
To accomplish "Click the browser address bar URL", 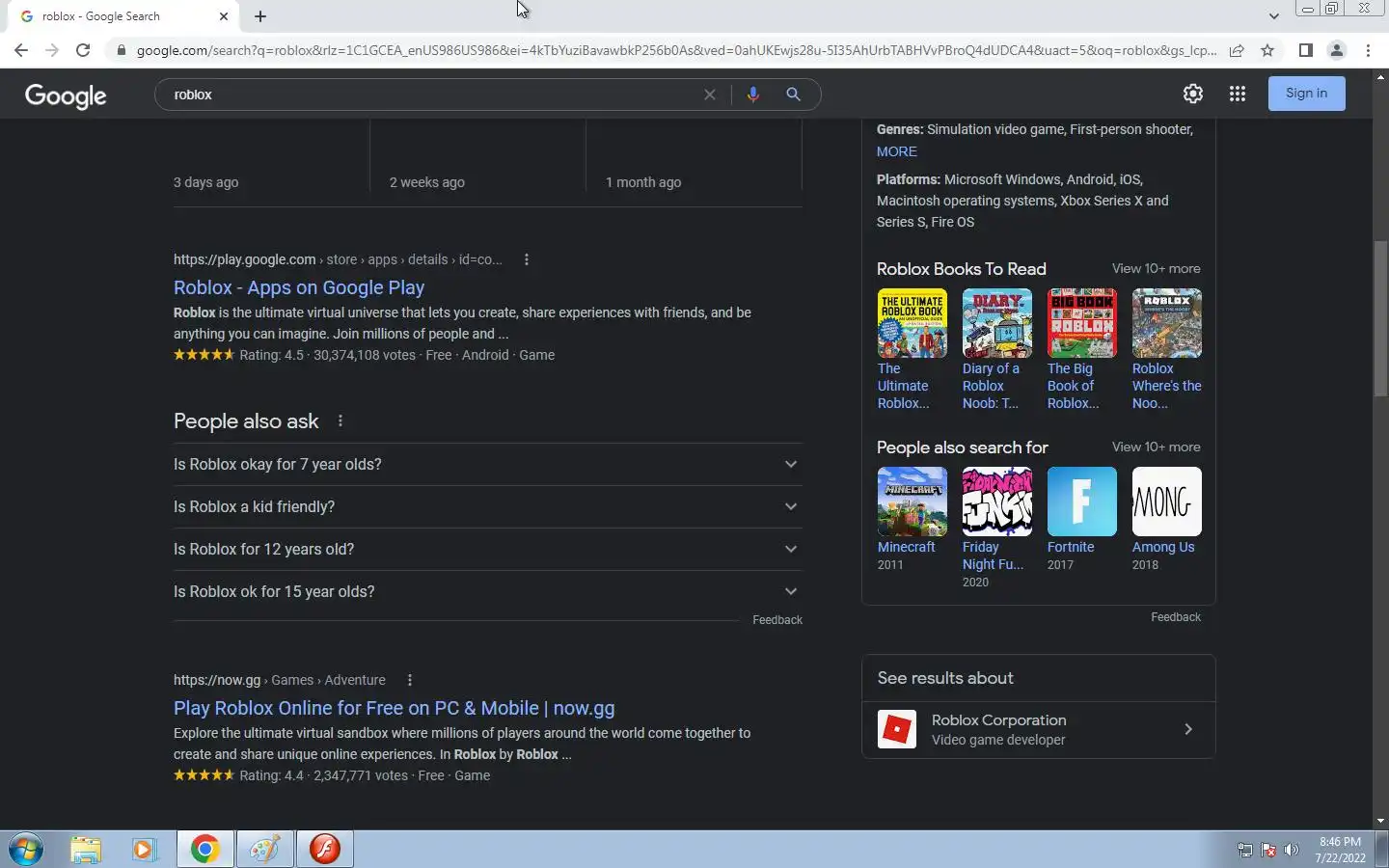I will coord(675,50).
